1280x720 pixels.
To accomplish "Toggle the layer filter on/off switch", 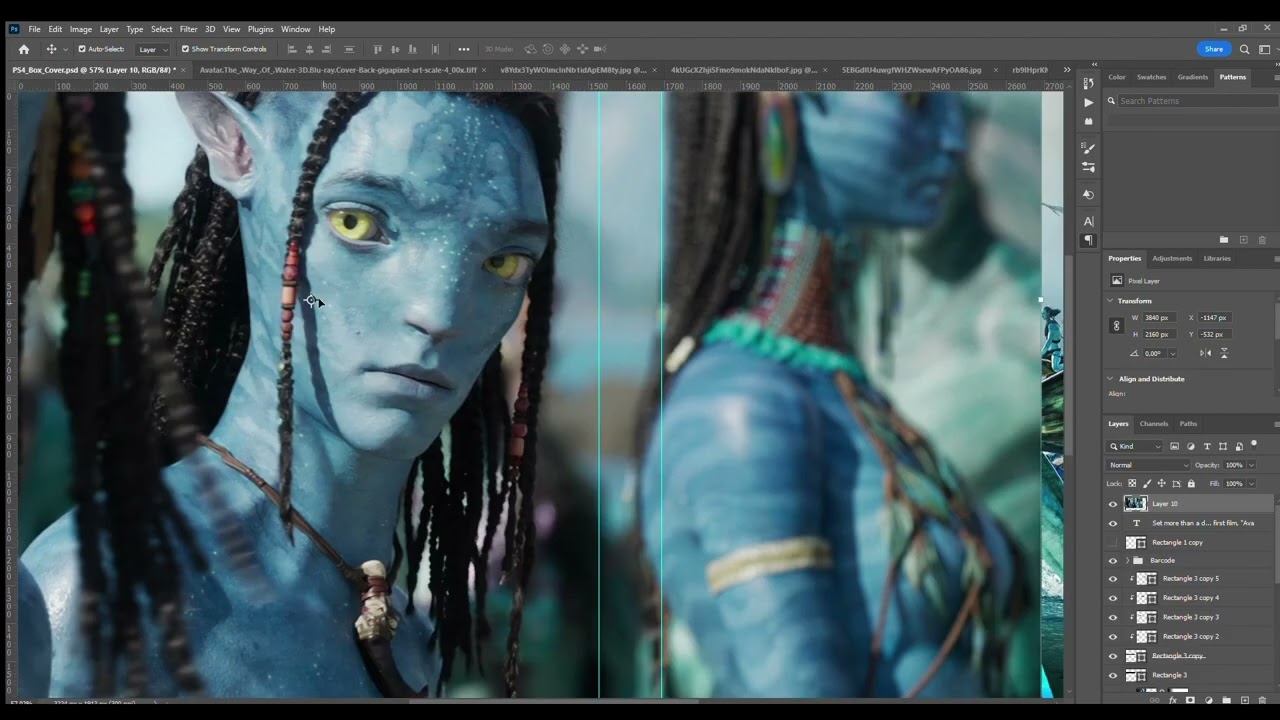I will [x=1254, y=444].
